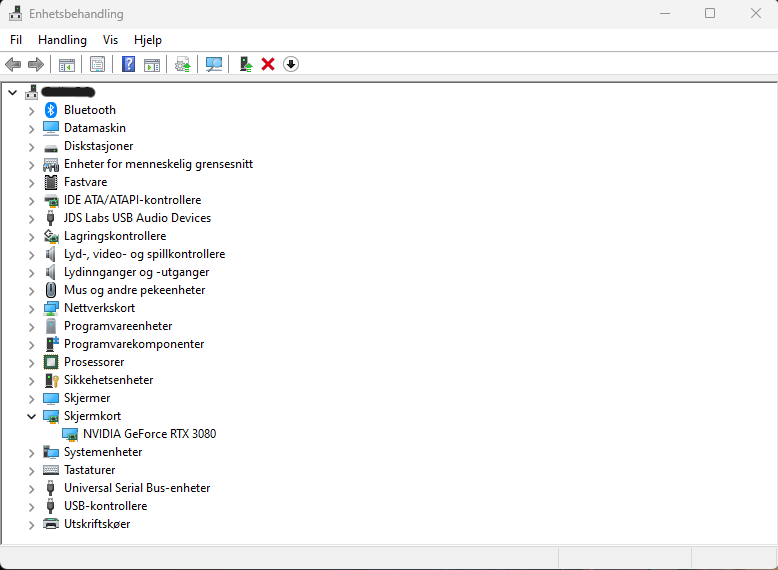Screen dimensions: 778x570
Task: Click the Tastaturer keyboard icon
Action: click(51, 470)
